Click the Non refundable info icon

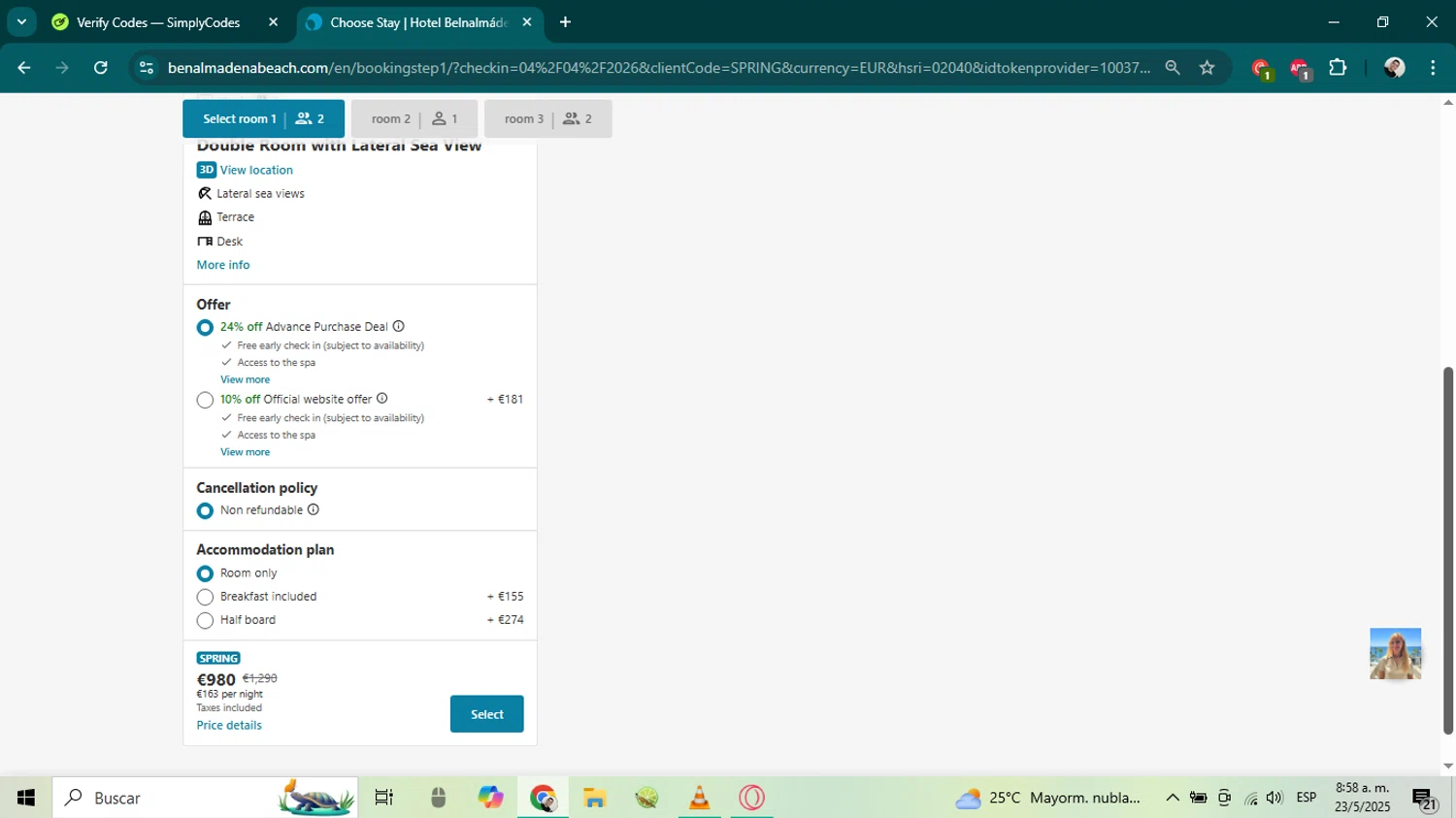pyautogui.click(x=314, y=509)
